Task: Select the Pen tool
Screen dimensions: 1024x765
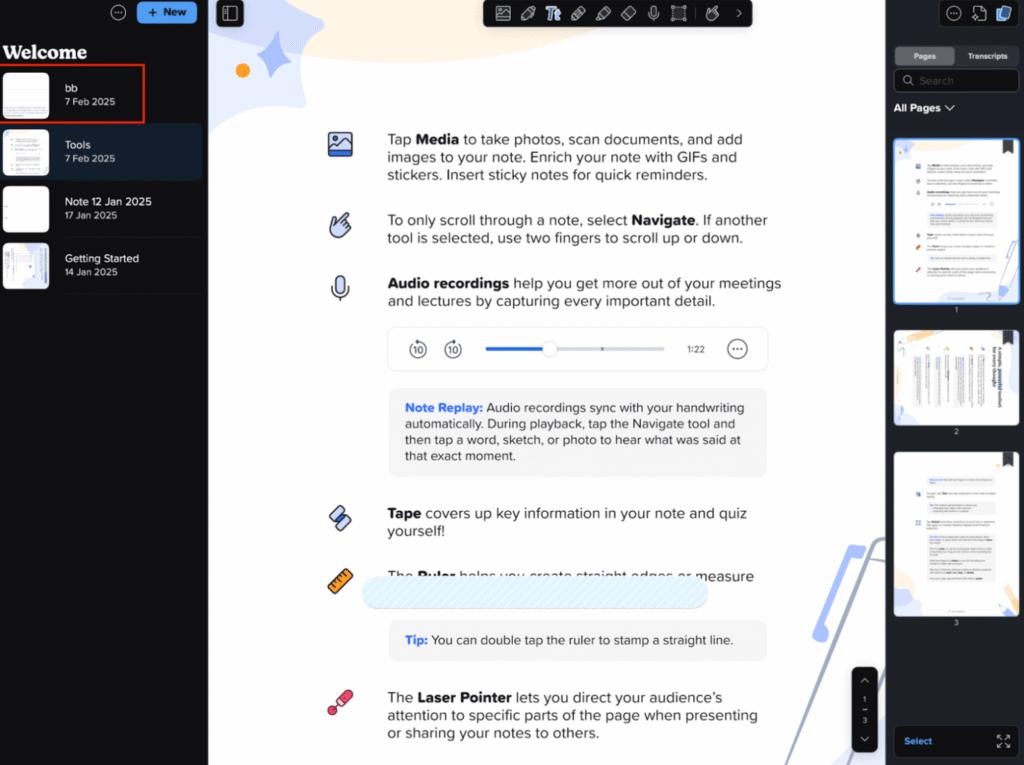Action: coord(528,14)
